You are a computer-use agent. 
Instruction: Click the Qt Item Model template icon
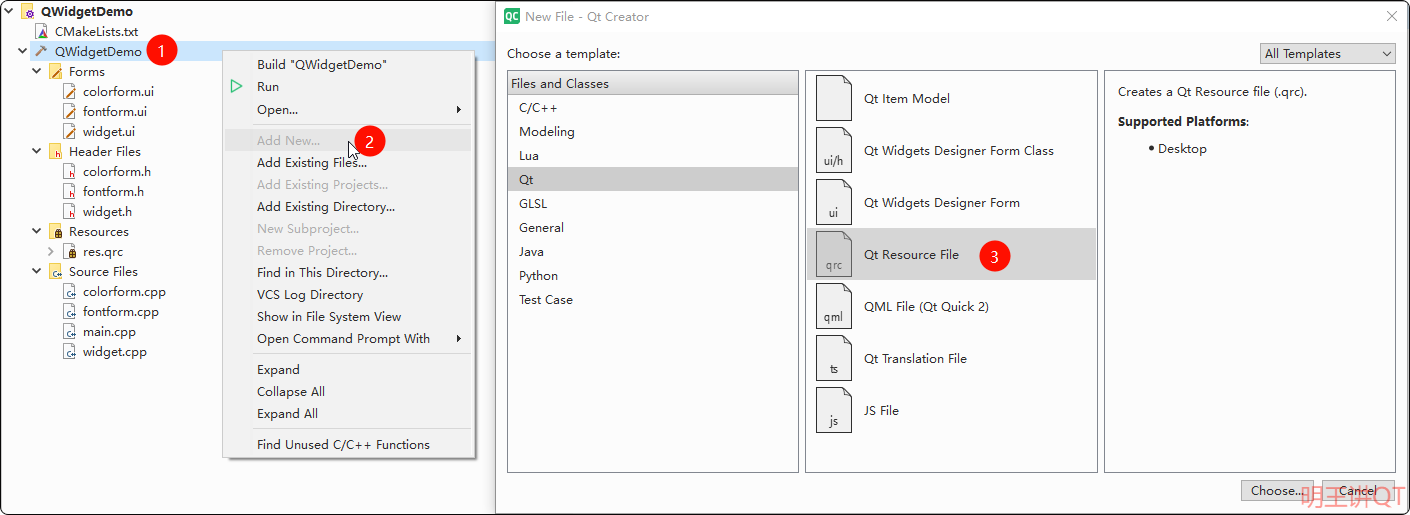(834, 98)
